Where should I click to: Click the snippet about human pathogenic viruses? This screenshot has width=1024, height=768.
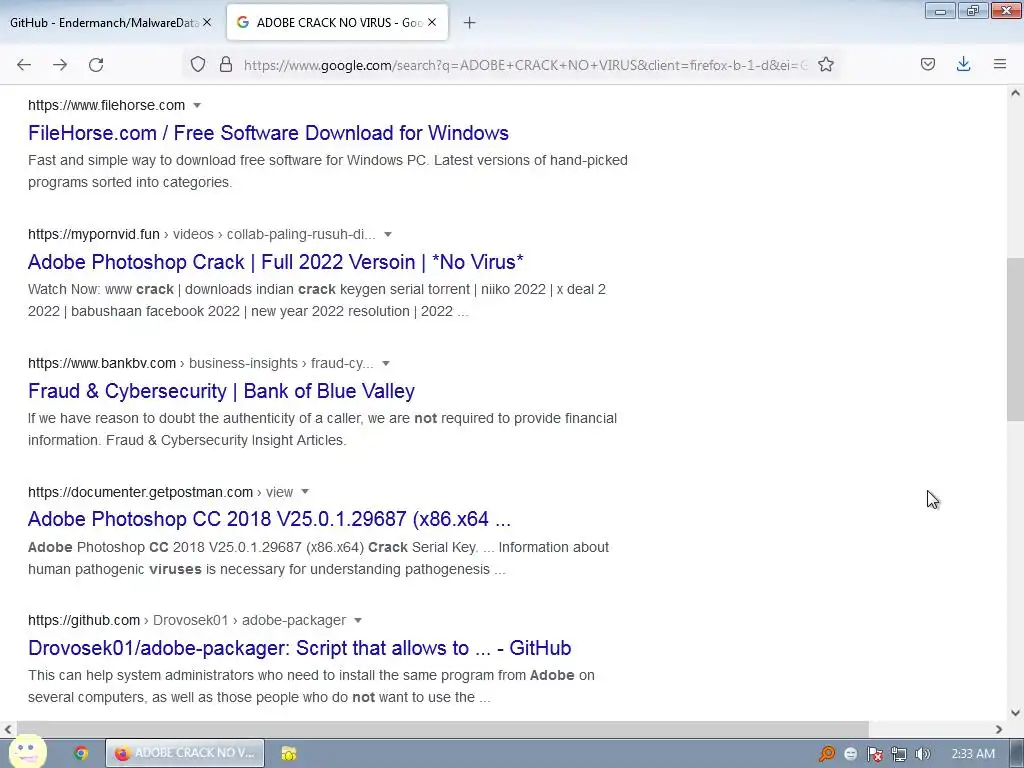tap(318, 558)
